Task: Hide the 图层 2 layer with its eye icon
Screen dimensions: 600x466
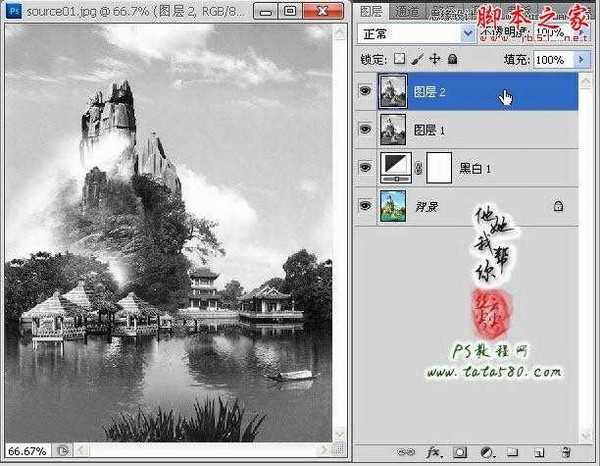Action: tap(365, 91)
